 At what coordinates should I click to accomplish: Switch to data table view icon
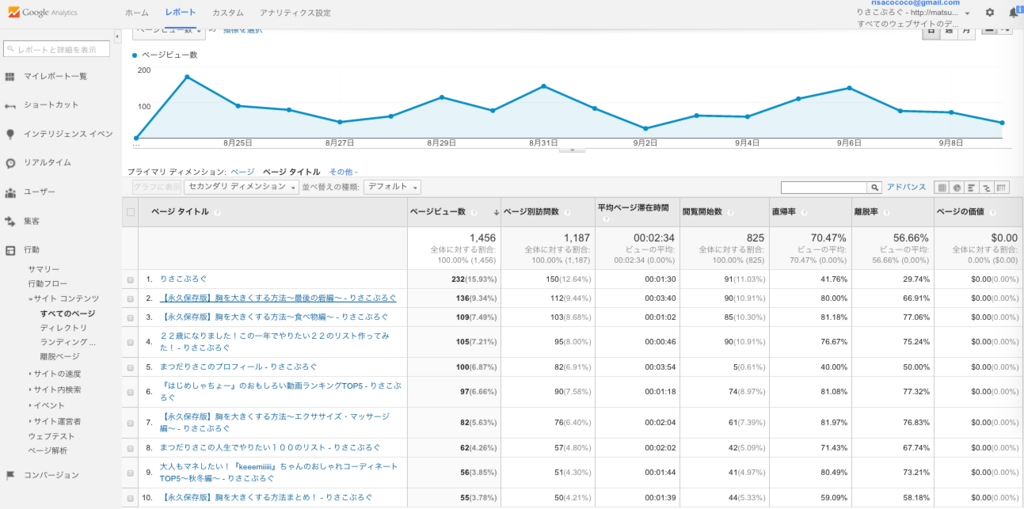click(942, 188)
